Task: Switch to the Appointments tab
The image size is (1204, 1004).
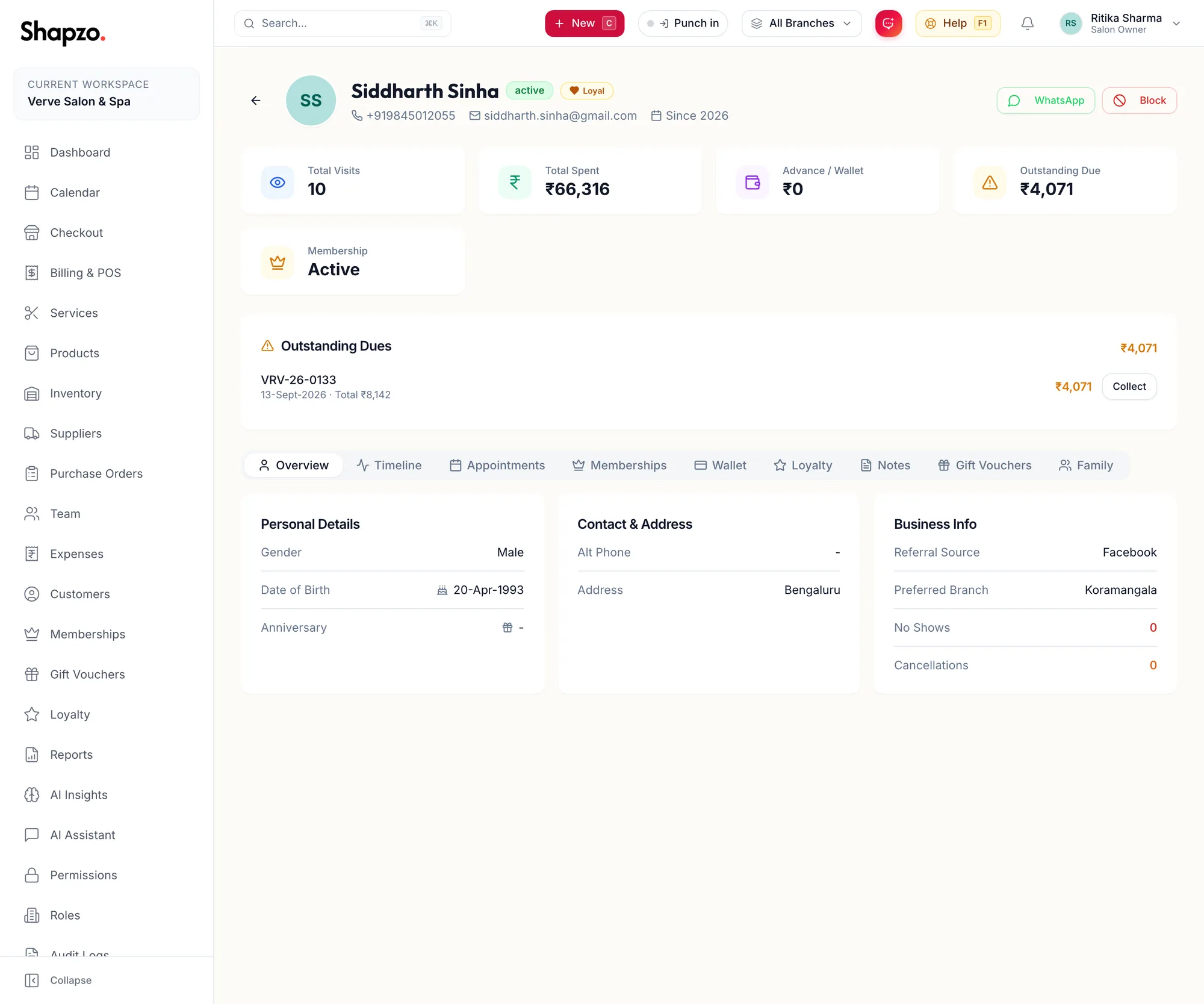Action: tap(497, 466)
